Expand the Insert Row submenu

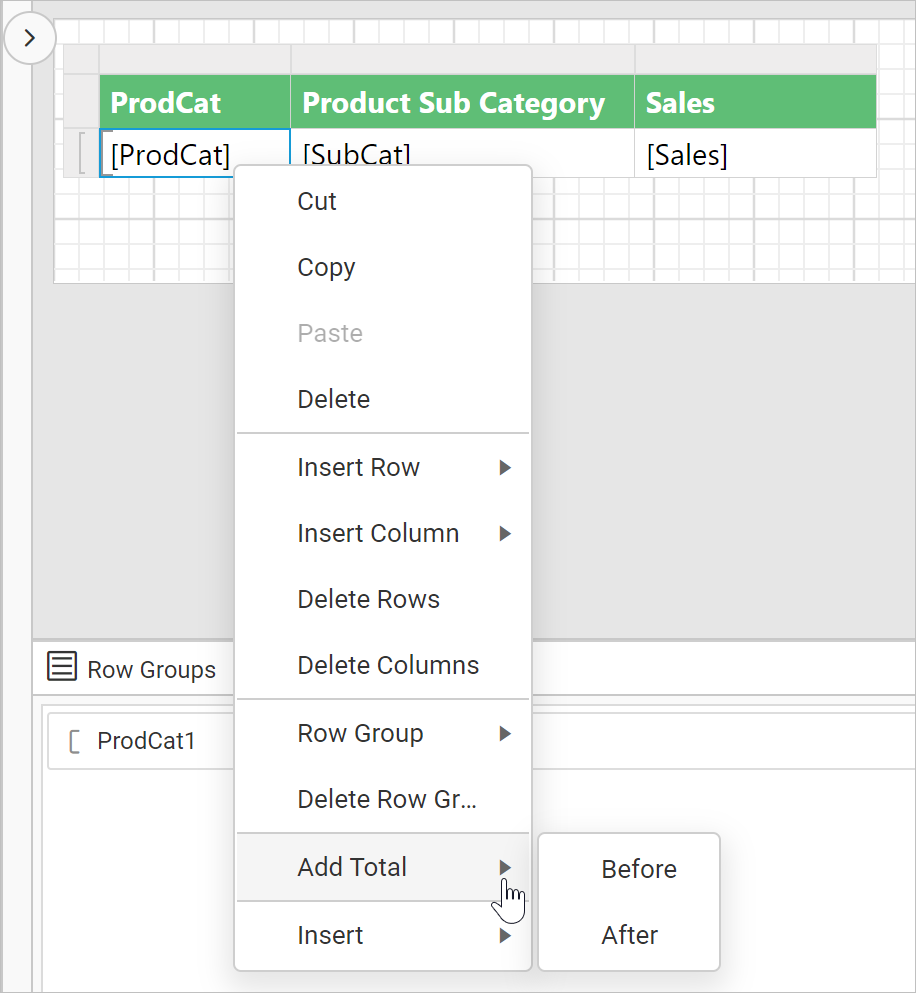click(x=358, y=467)
